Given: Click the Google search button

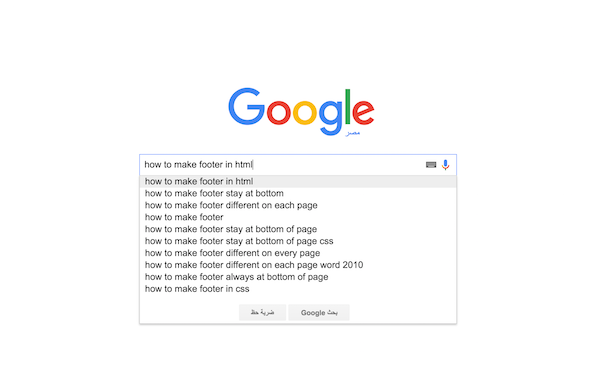Looking at the screenshot, I should (319, 313).
